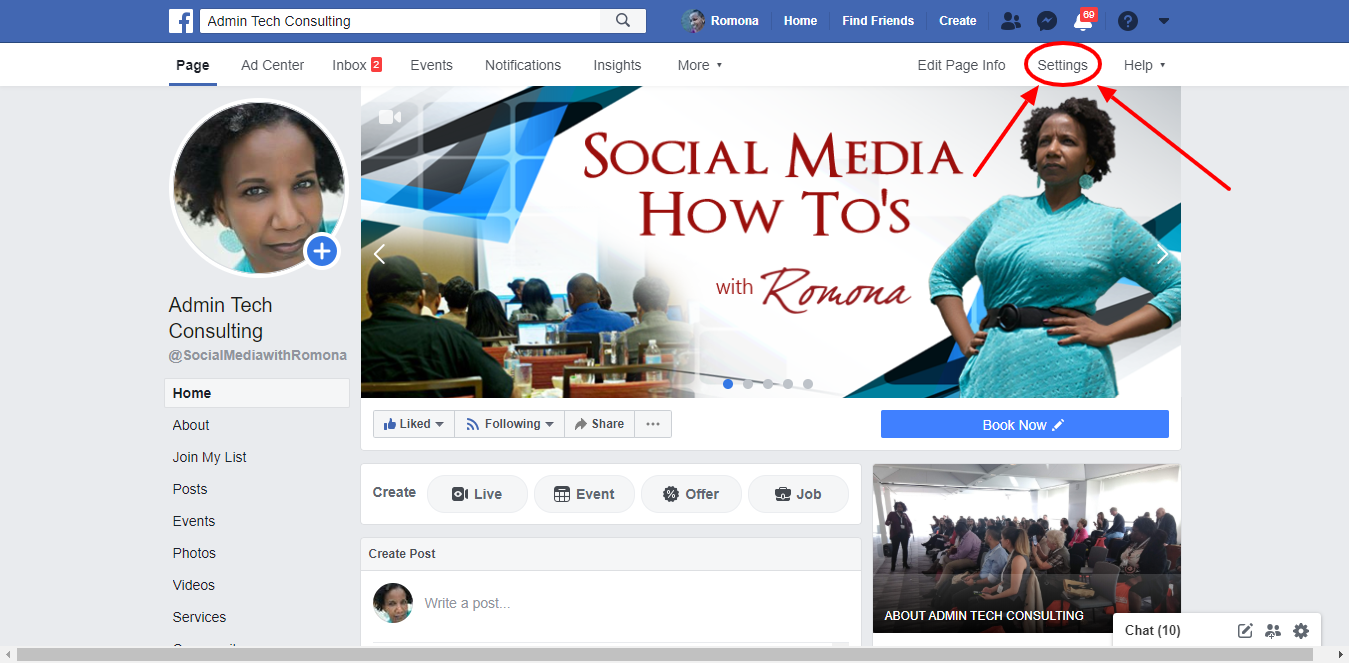Click Create in top bar

coord(957,21)
